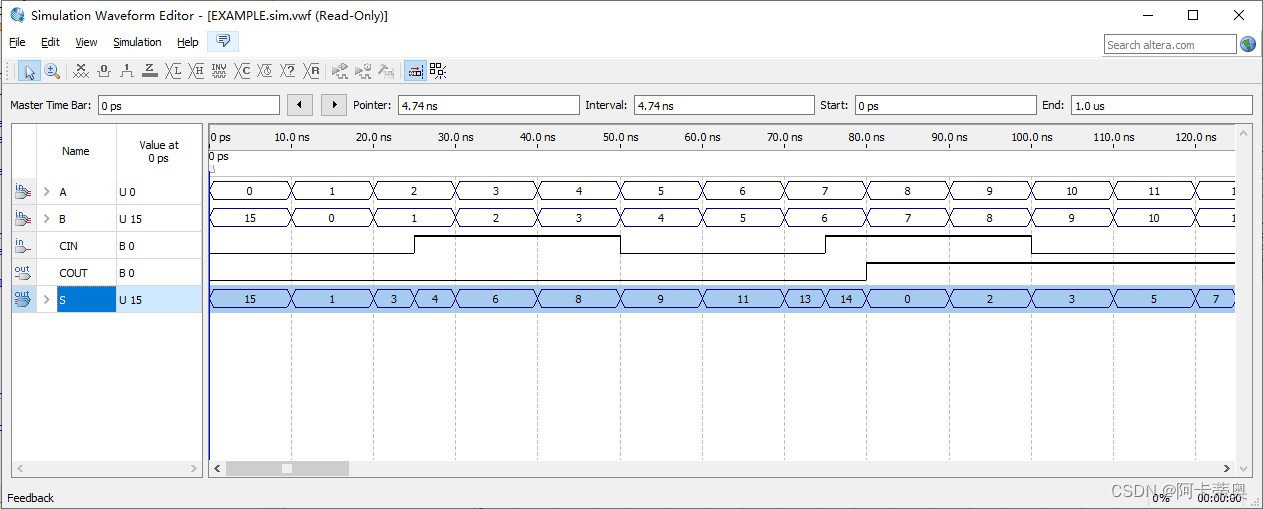The image size is (1263, 509).
Task: Open the View menu
Action: [x=86, y=42]
